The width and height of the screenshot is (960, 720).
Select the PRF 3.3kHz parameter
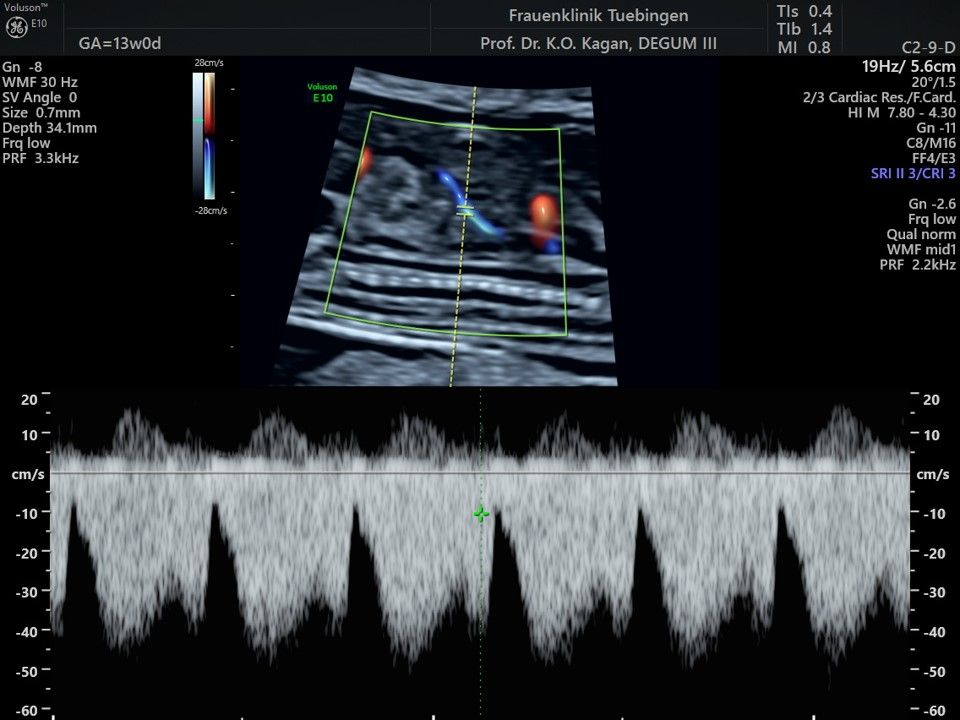coord(41,158)
